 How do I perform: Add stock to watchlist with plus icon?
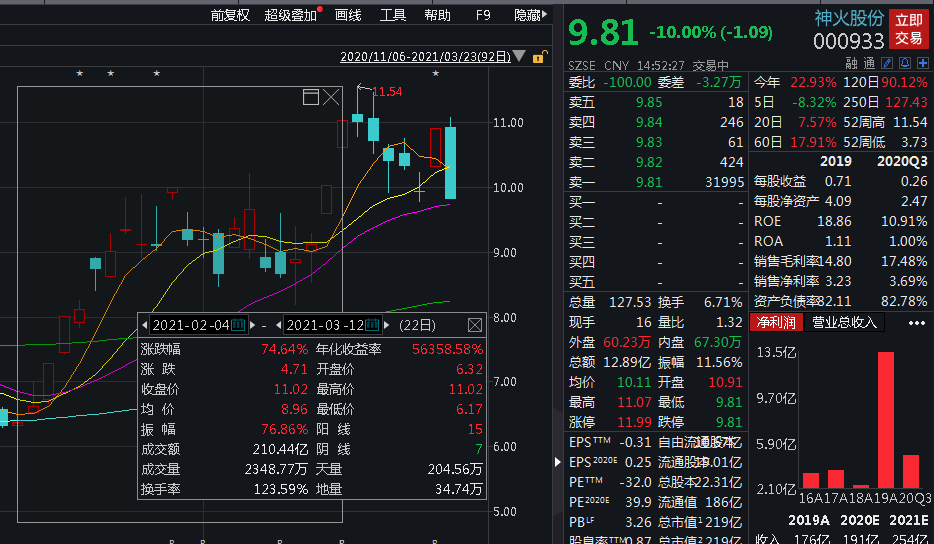coord(923,63)
